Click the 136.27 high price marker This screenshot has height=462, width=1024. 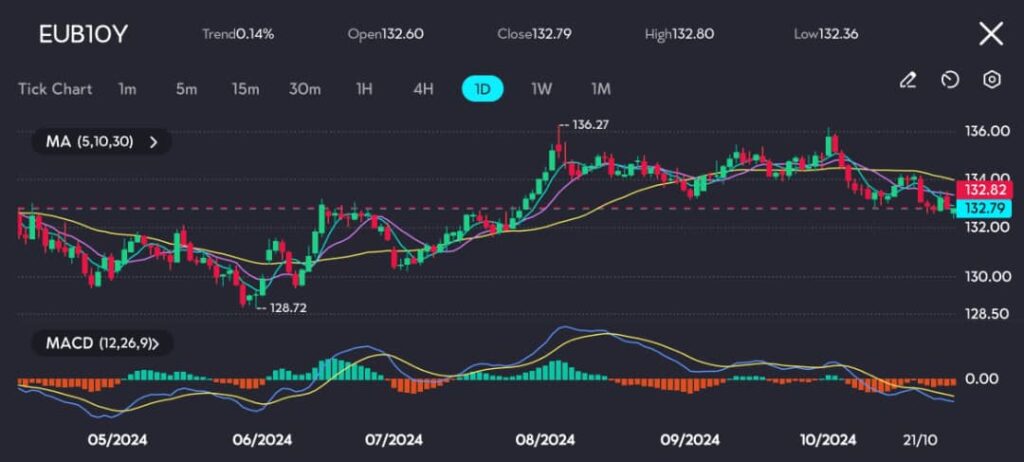[x=590, y=125]
